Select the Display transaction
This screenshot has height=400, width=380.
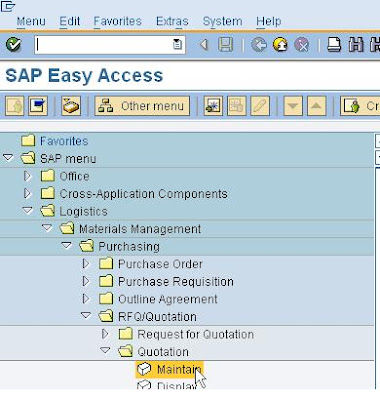177,385
